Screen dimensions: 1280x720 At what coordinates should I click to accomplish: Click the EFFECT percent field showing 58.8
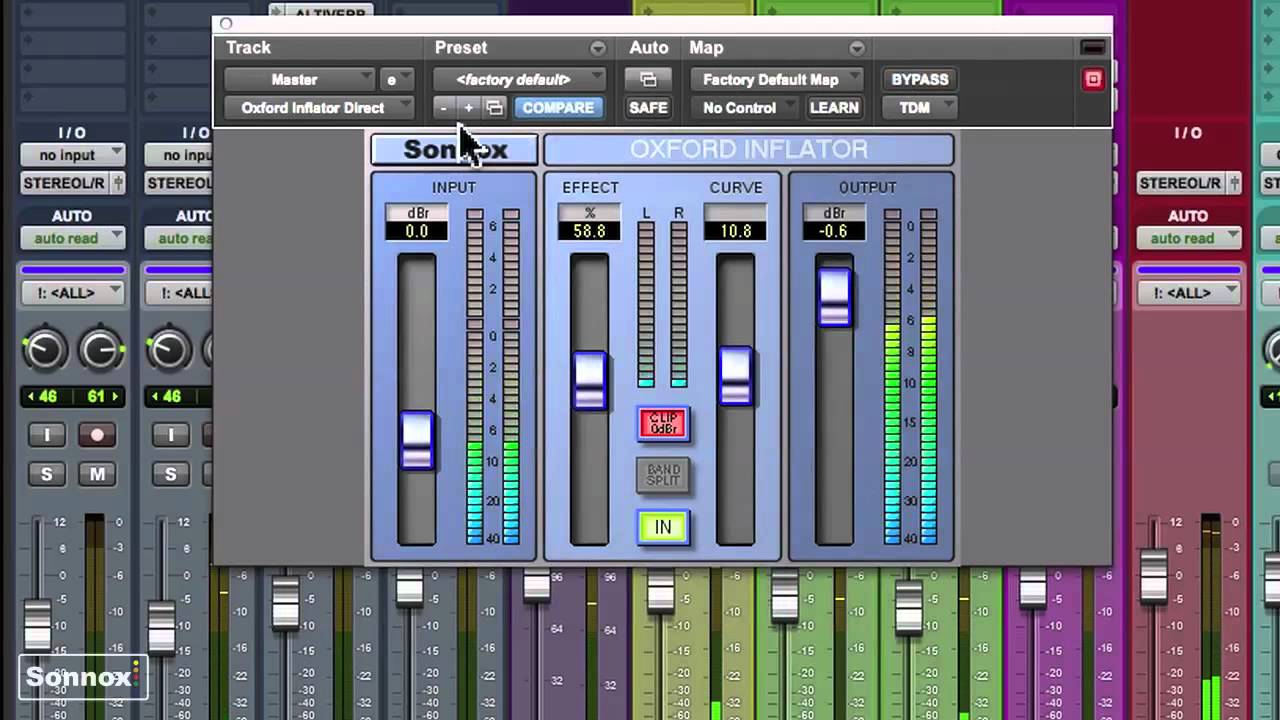click(589, 231)
